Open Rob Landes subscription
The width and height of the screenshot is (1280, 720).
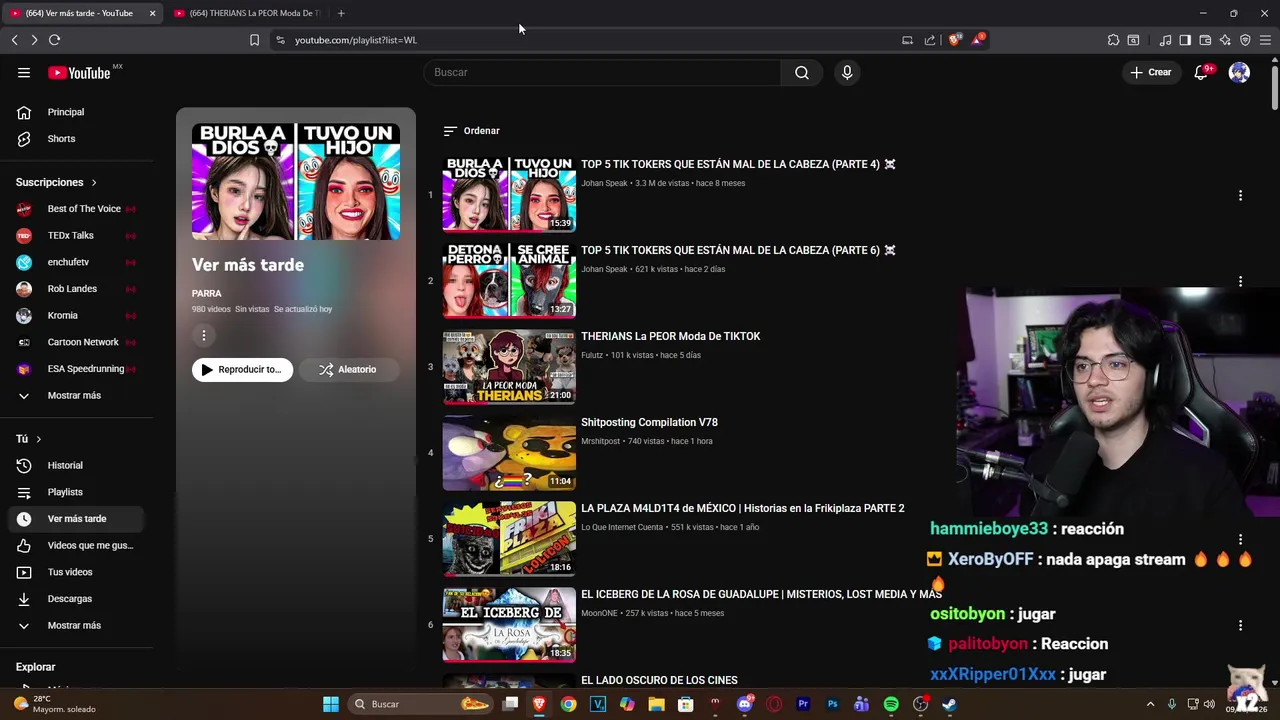(x=72, y=289)
